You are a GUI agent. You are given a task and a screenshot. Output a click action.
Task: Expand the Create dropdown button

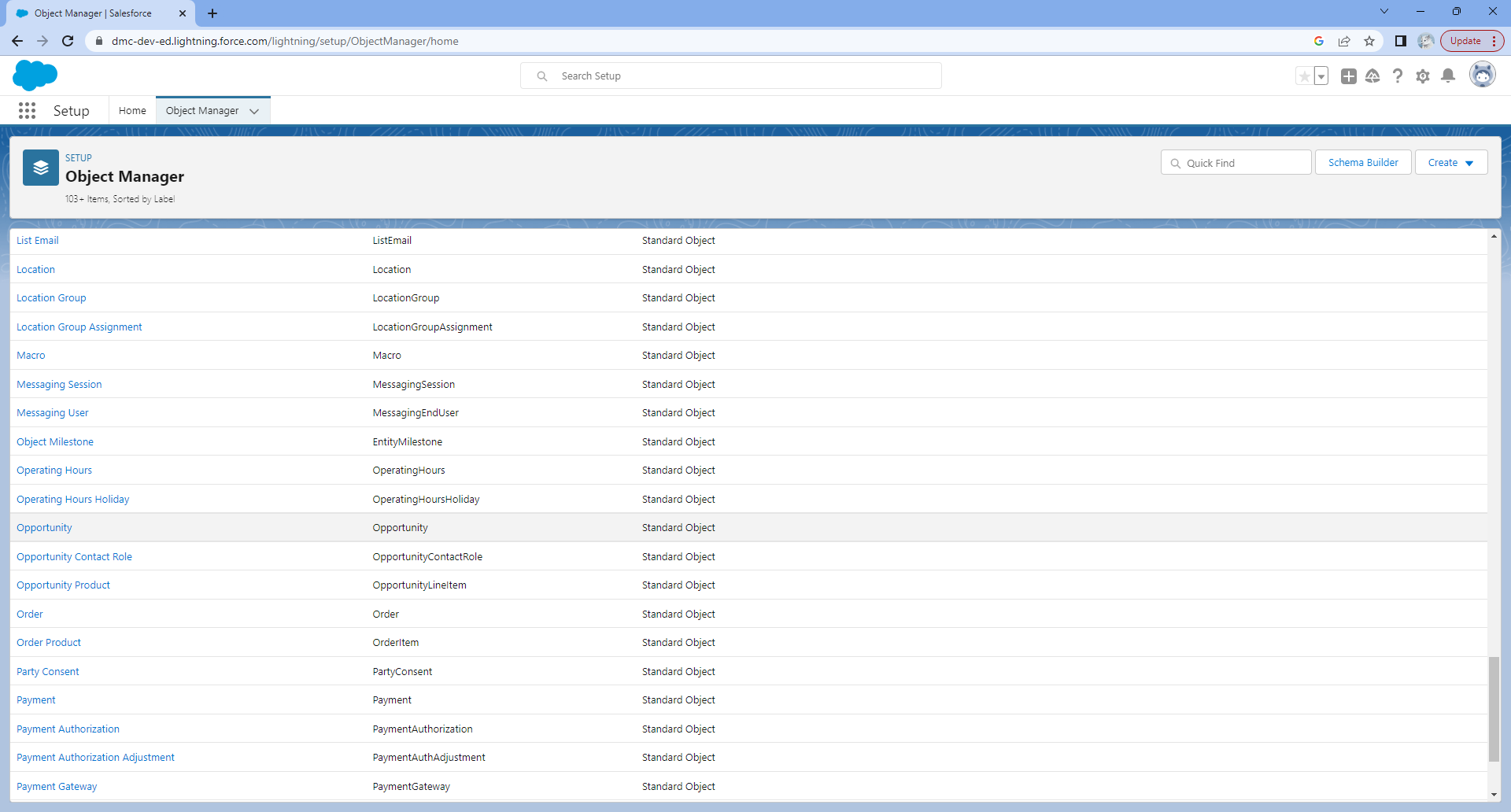[1450, 163]
